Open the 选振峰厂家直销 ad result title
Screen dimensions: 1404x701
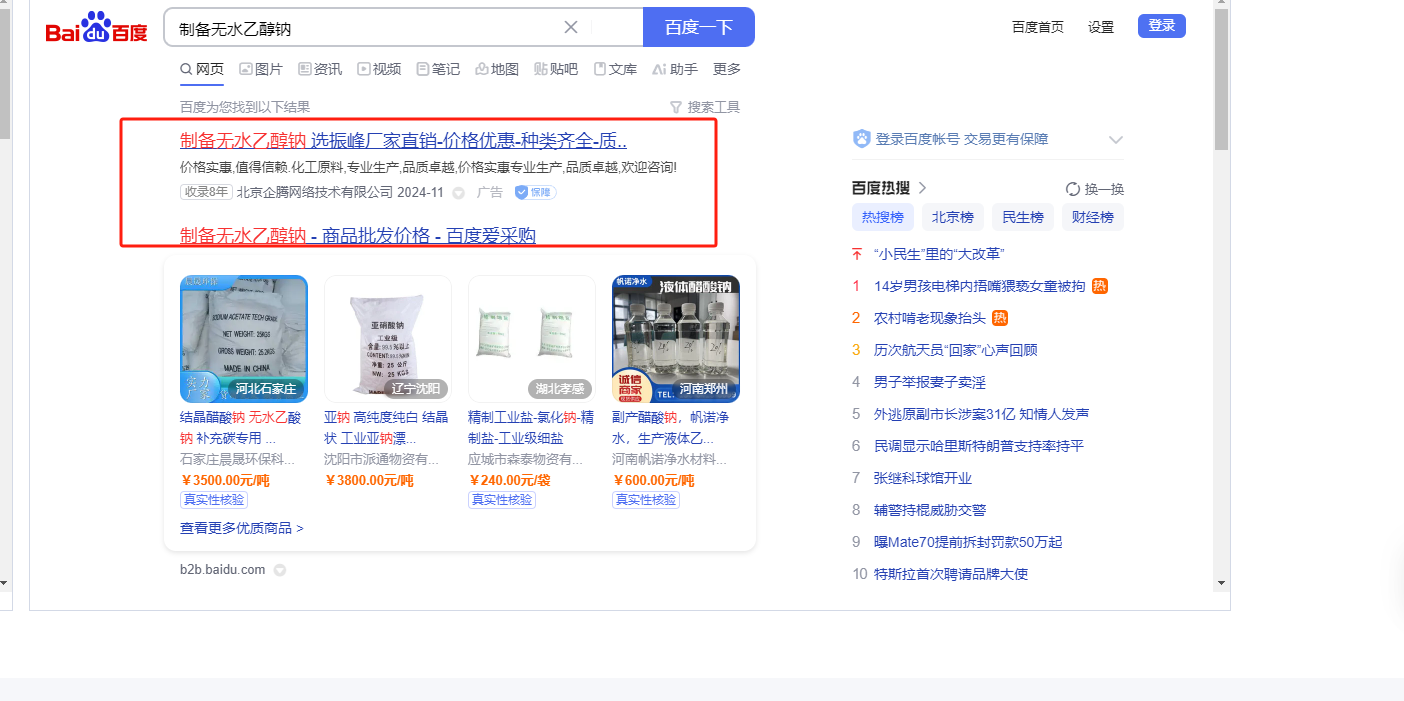coord(403,140)
